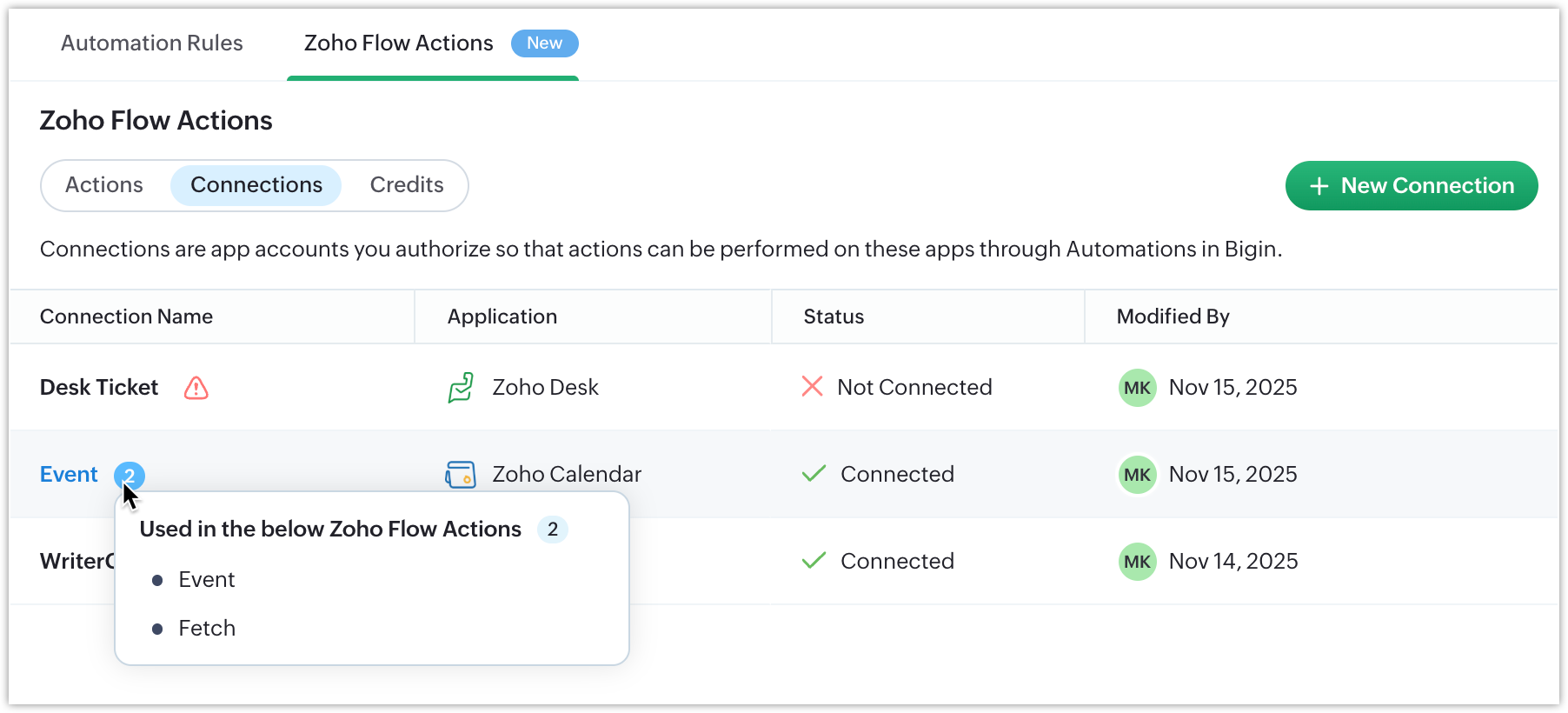Click the Desk Ticket warning icon

pos(196,388)
